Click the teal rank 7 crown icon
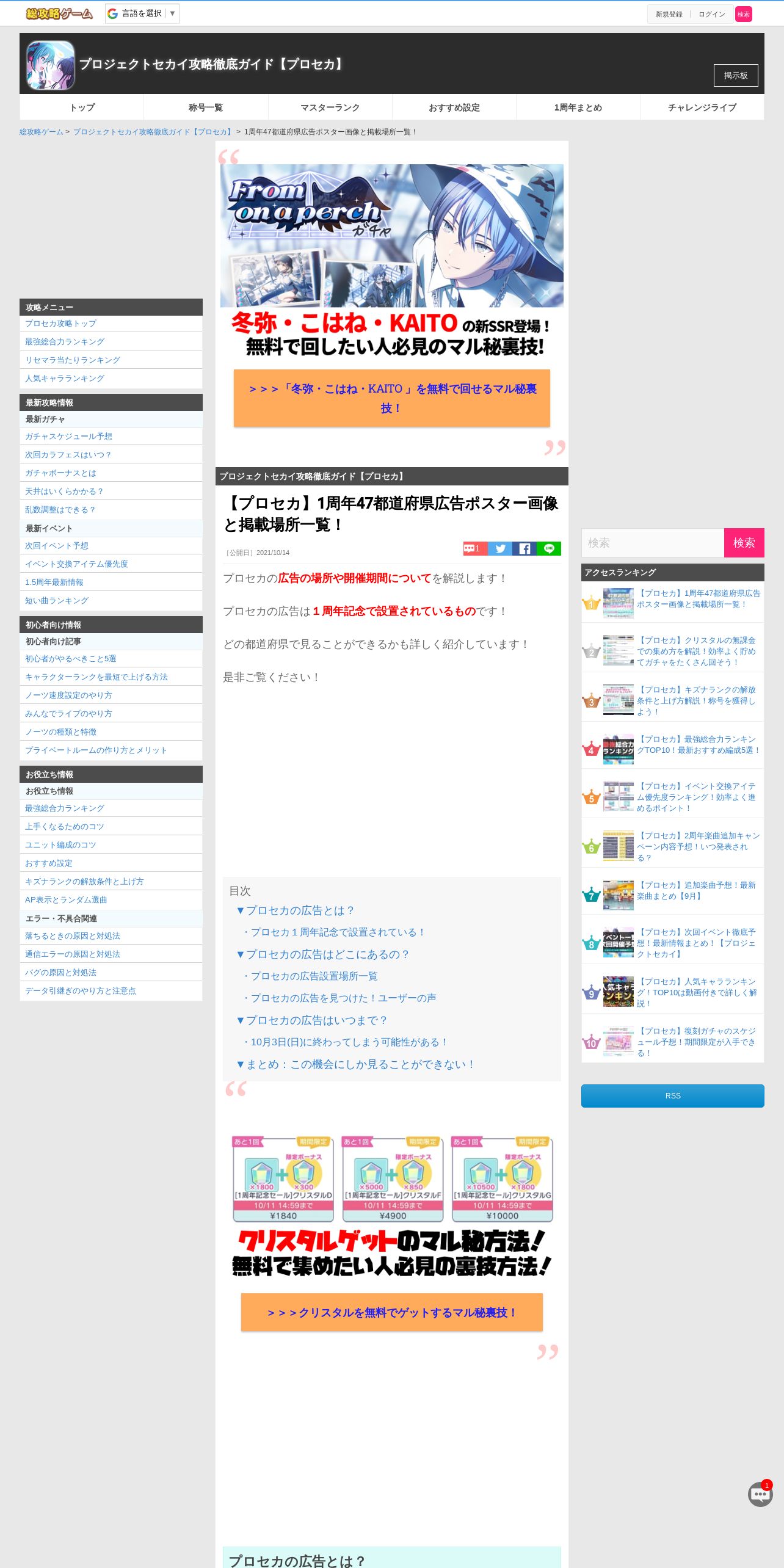The width and height of the screenshot is (784, 1568). 591,895
